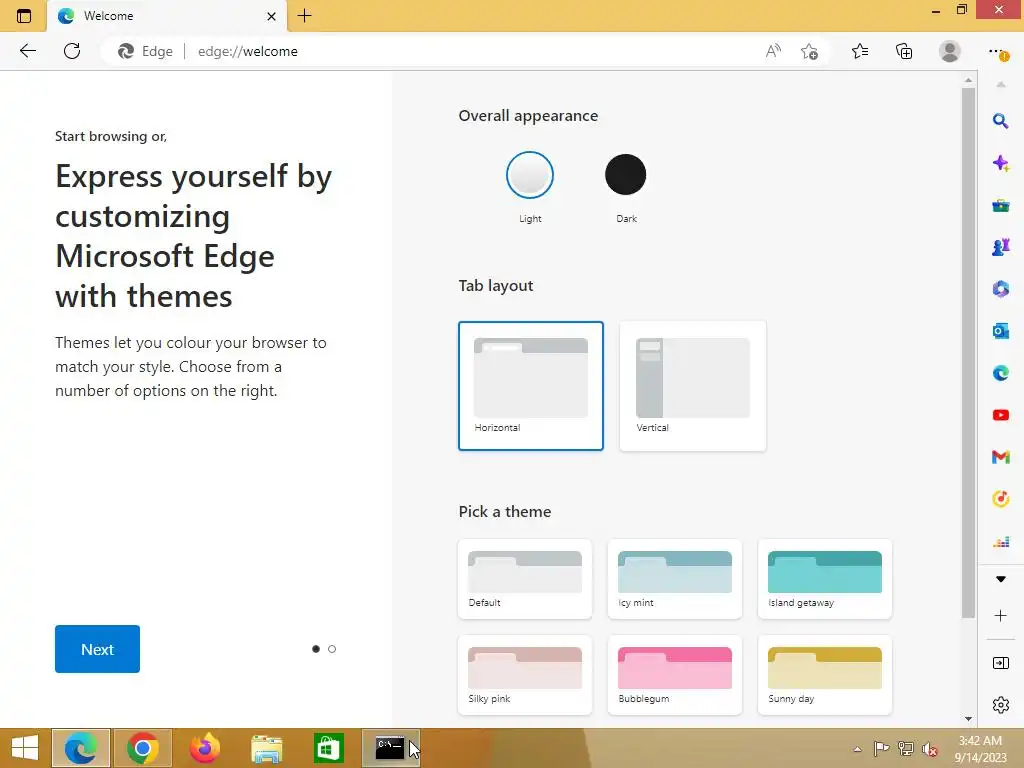Add this page to favorites
This screenshot has height=768, width=1024.
(809, 51)
